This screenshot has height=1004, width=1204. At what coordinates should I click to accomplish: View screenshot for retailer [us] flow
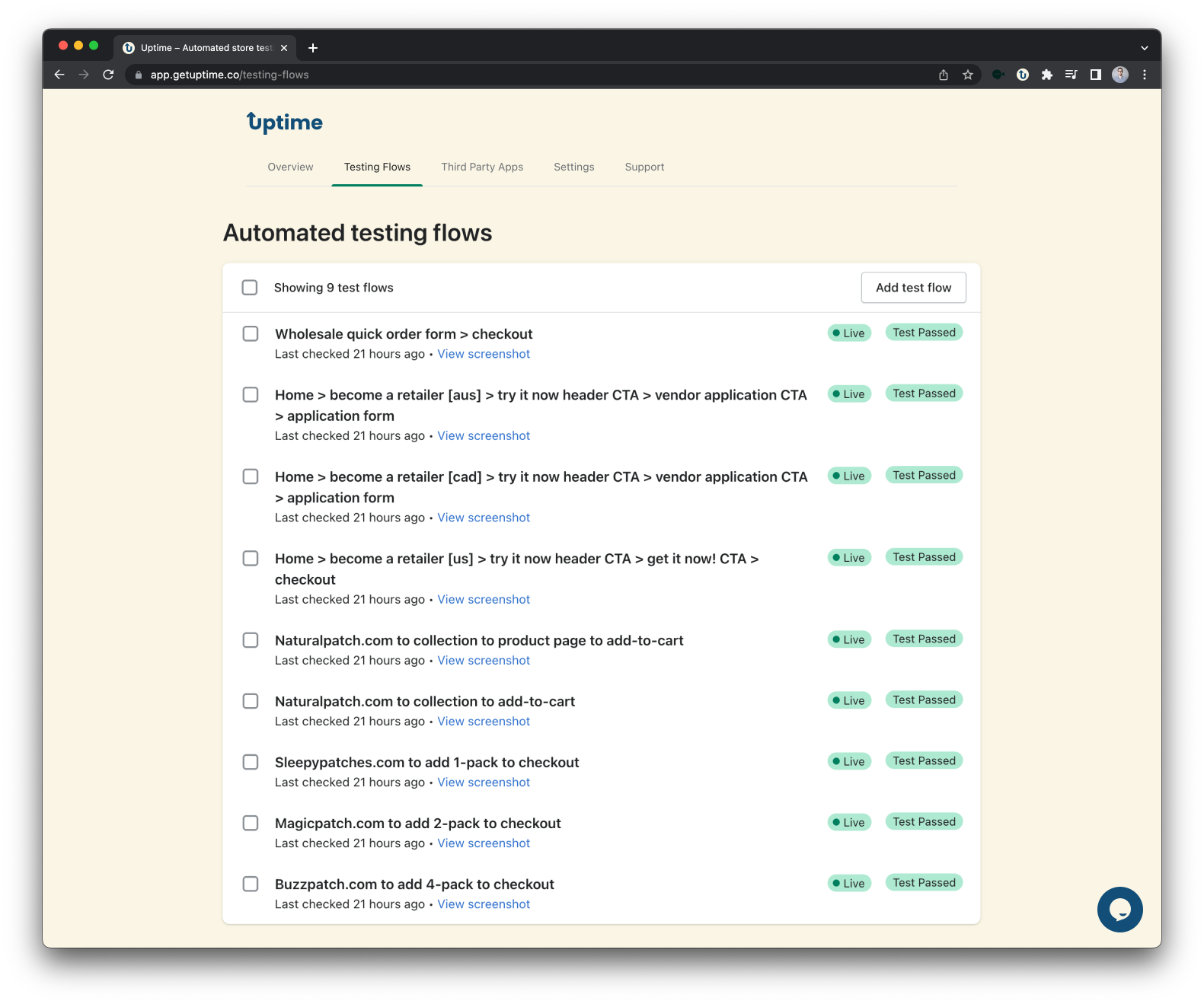[x=484, y=600]
